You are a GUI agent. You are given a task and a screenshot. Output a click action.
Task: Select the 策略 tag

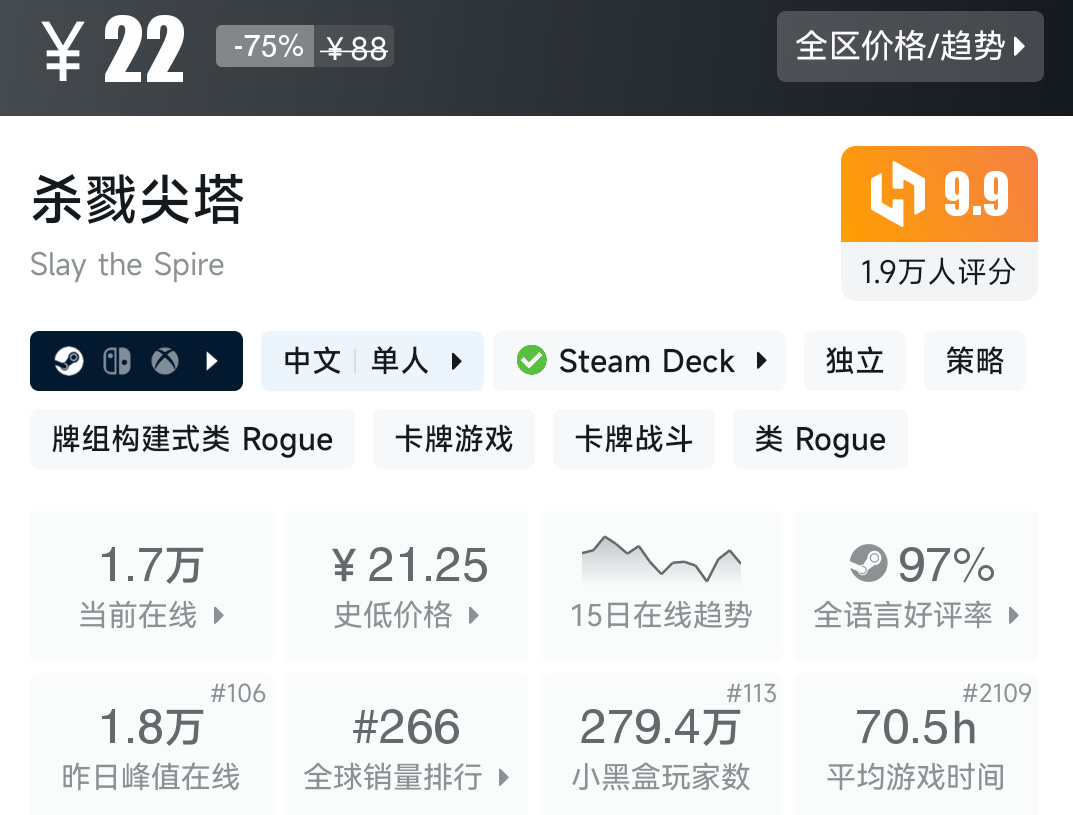(974, 361)
